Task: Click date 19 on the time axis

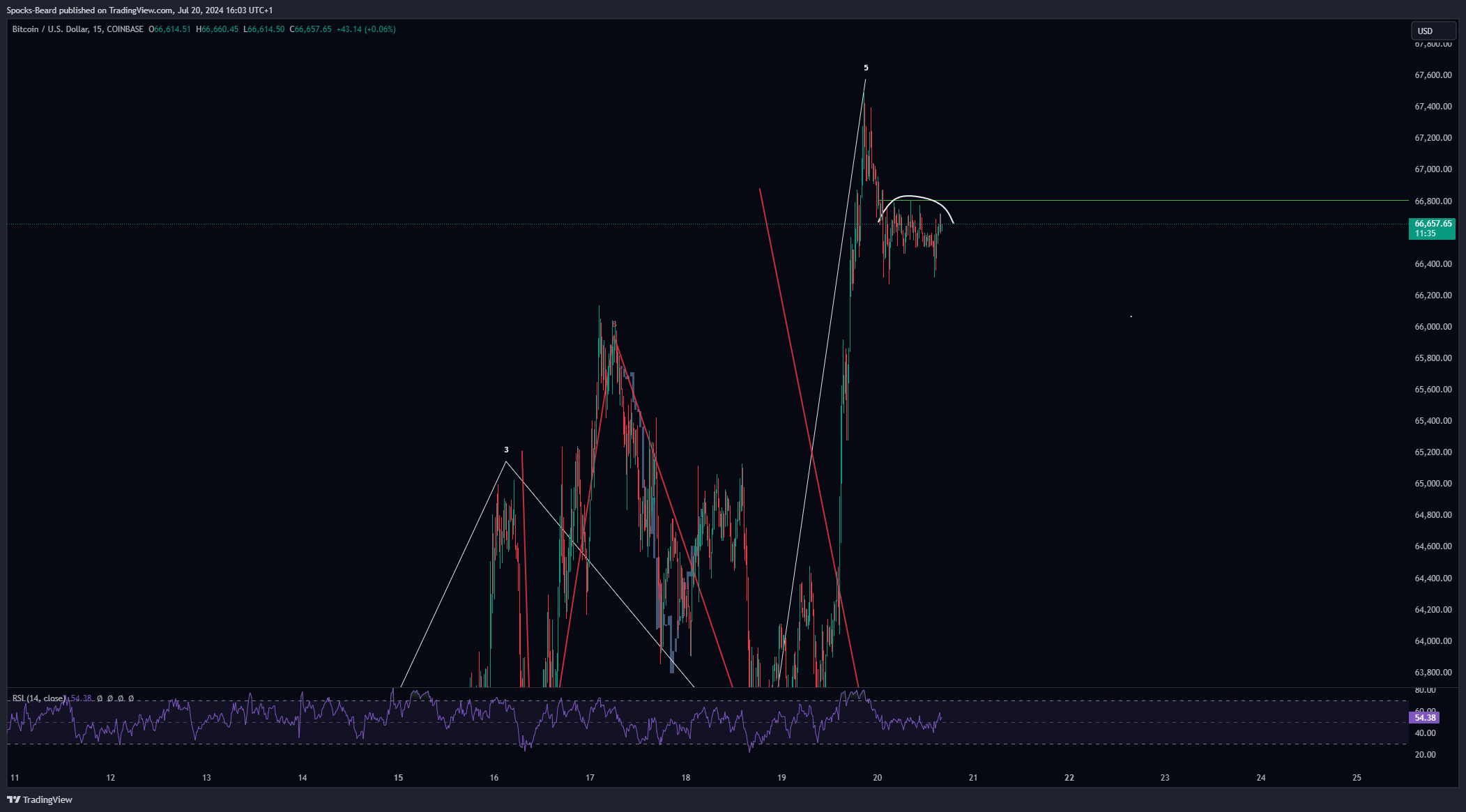Action: pos(781,778)
